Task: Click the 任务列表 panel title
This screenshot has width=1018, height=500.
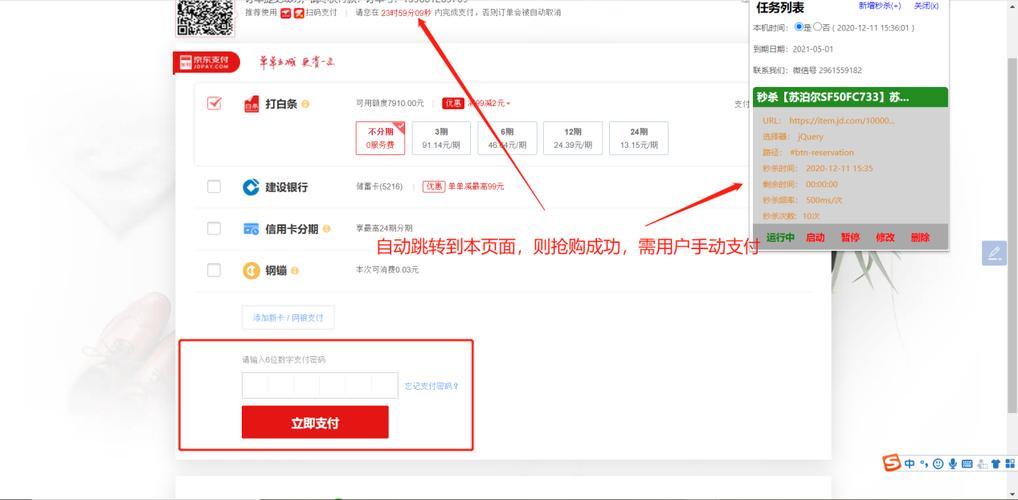Action: [x=780, y=8]
